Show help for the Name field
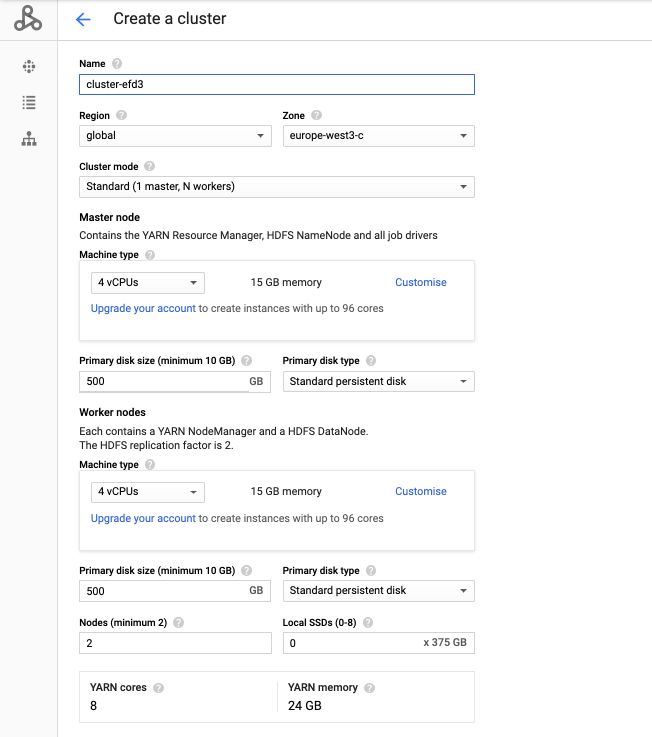652x737 pixels. point(117,63)
